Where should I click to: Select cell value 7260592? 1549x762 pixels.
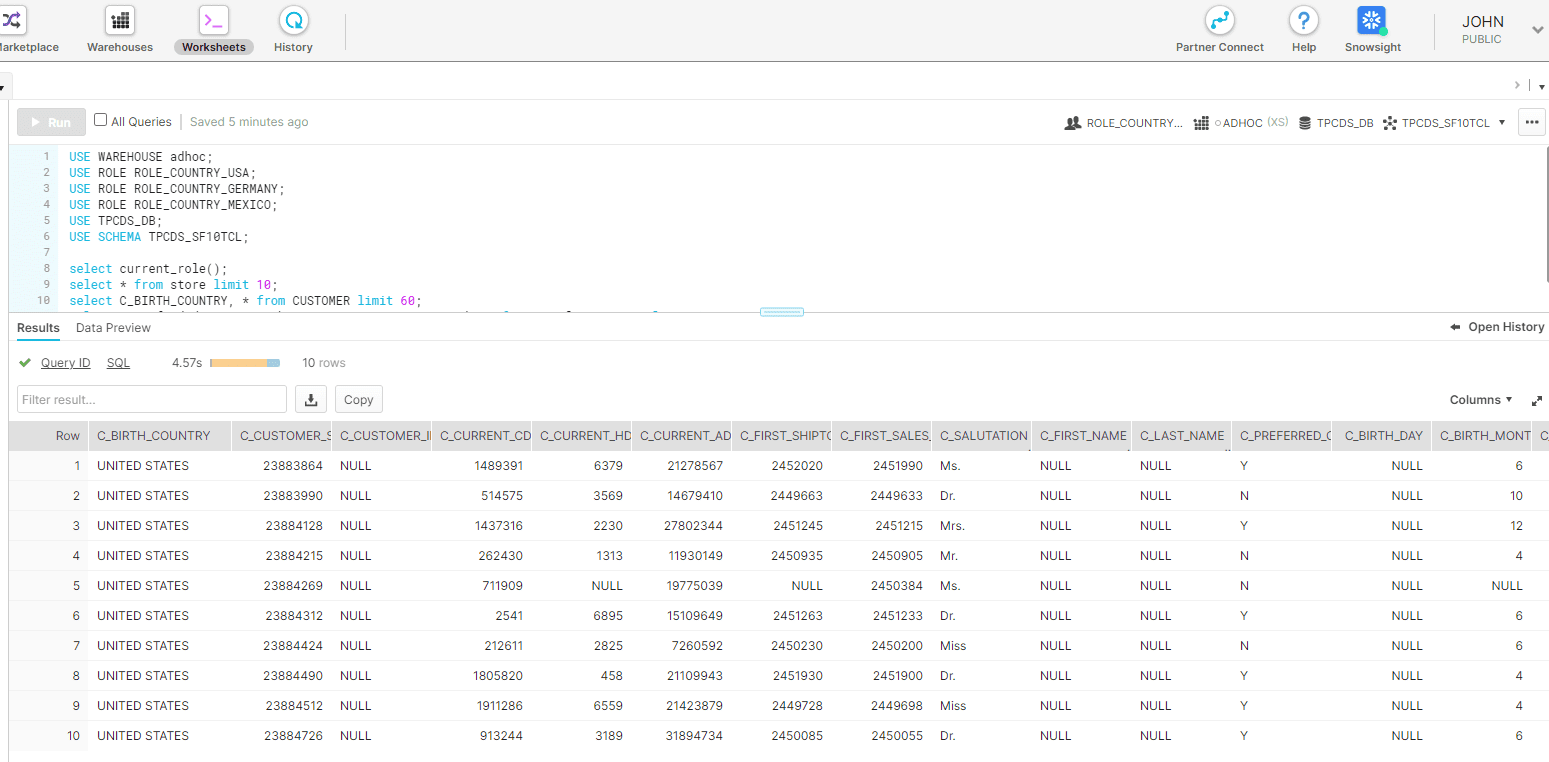(697, 646)
